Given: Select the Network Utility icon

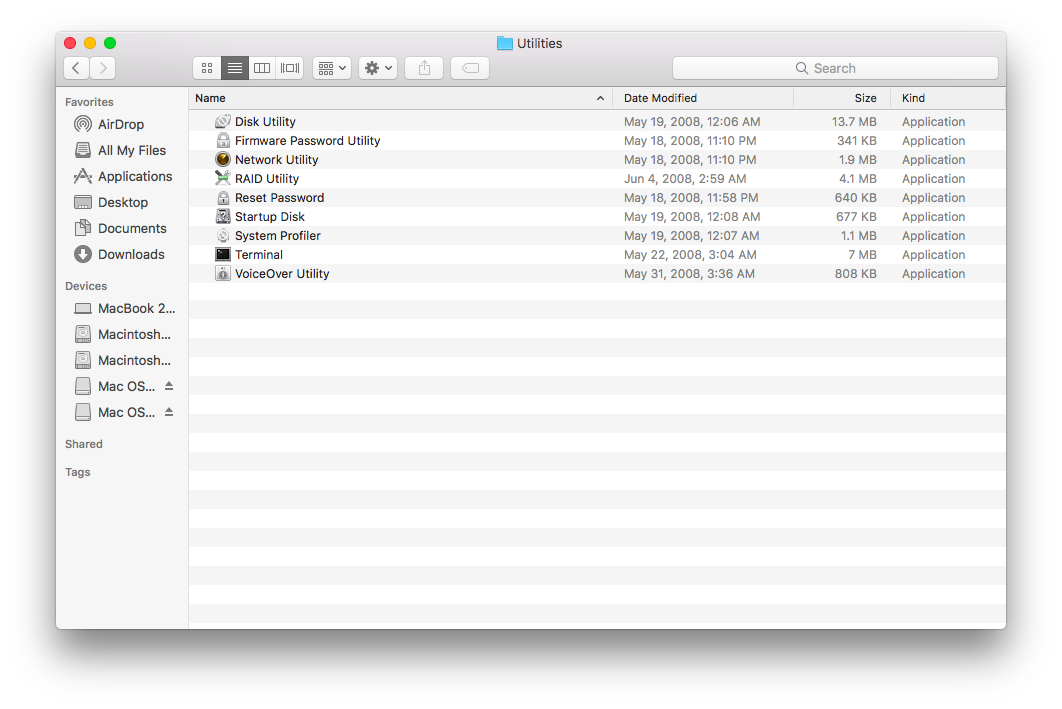Looking at the screenshot, I should click(223, 159).
